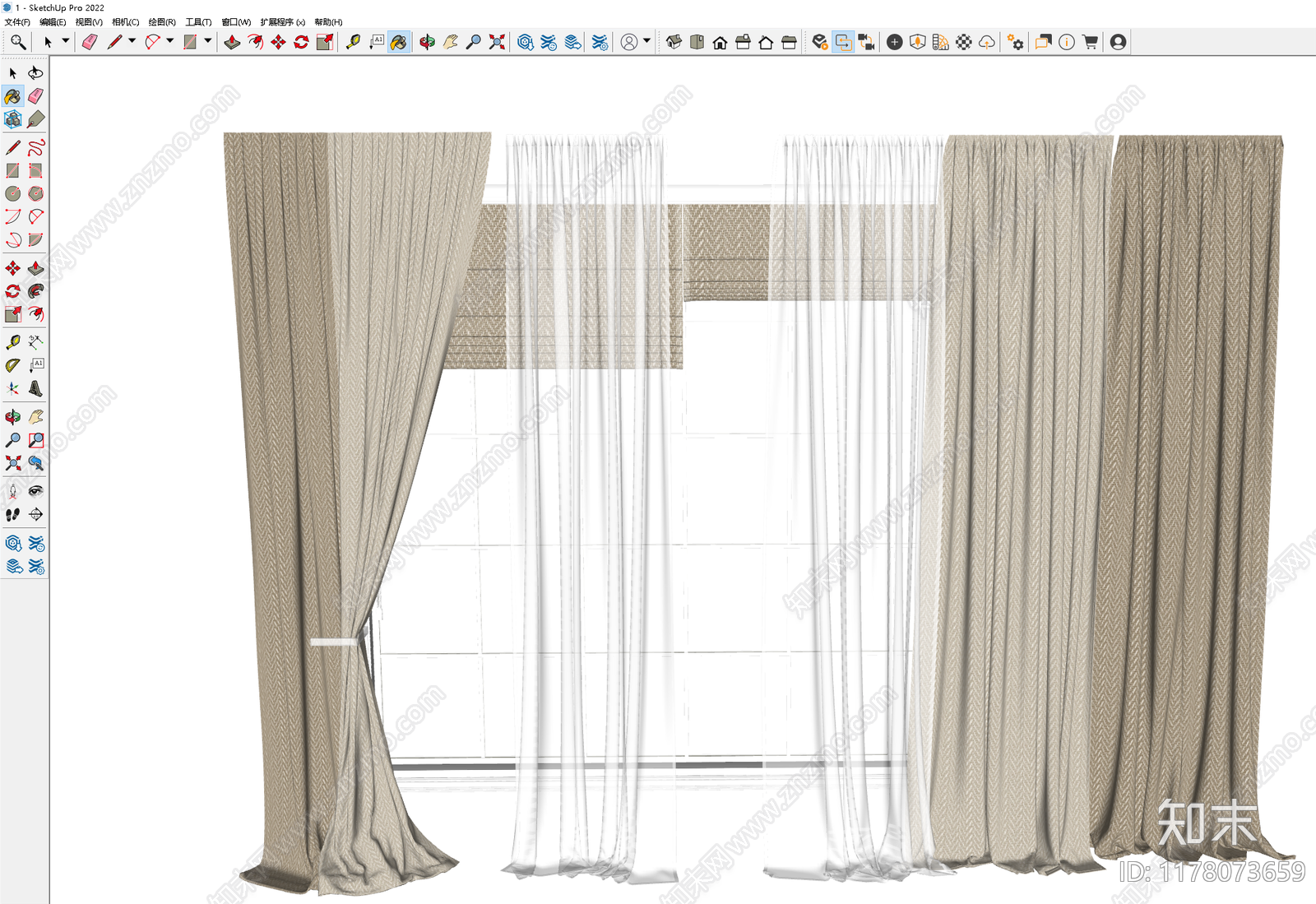Viewport: 1316px width, 904px height.
Task: Click the Enscape plus-circle add view icon
Action: pyautogui.click(x=895, y=42)
